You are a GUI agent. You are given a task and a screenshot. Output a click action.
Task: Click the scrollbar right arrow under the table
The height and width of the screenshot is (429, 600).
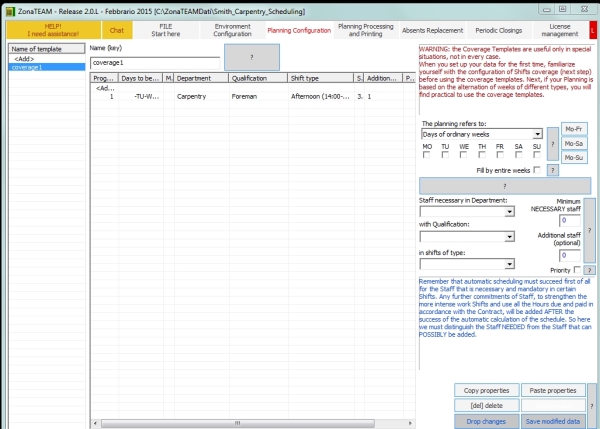click(x=410, y=423)
